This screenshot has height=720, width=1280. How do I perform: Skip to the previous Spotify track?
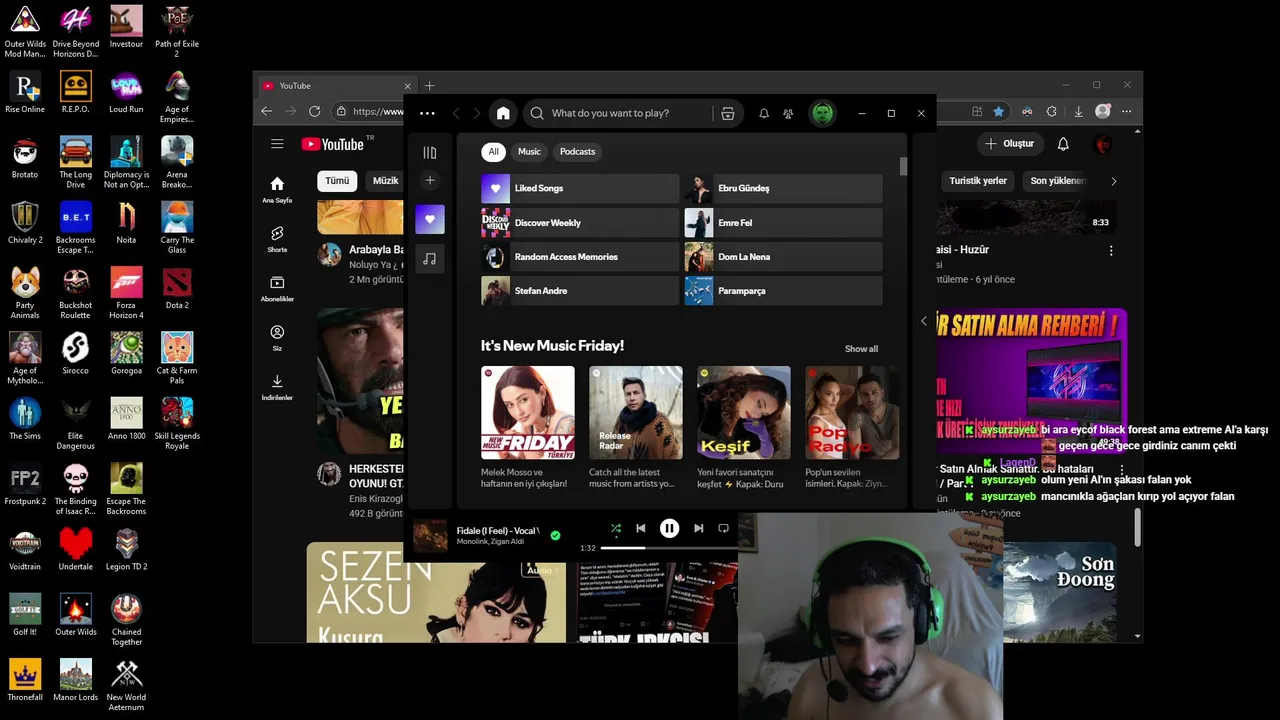click(x=641, y=528)
